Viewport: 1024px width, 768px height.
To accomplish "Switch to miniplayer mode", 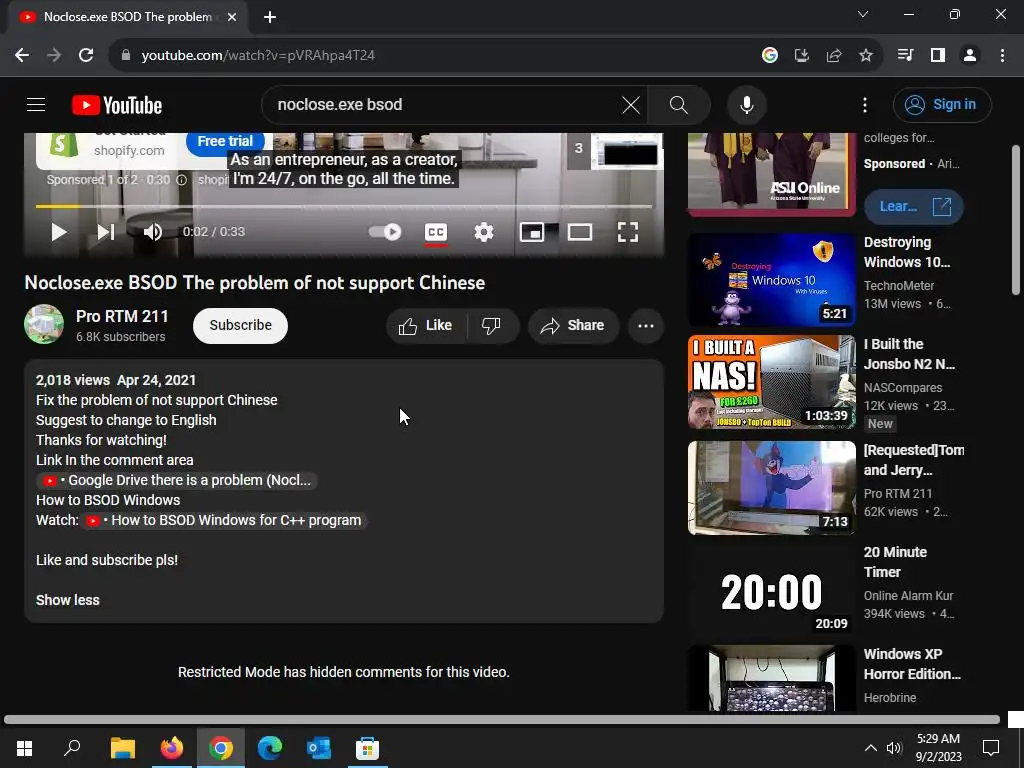I will coord(532,232).
